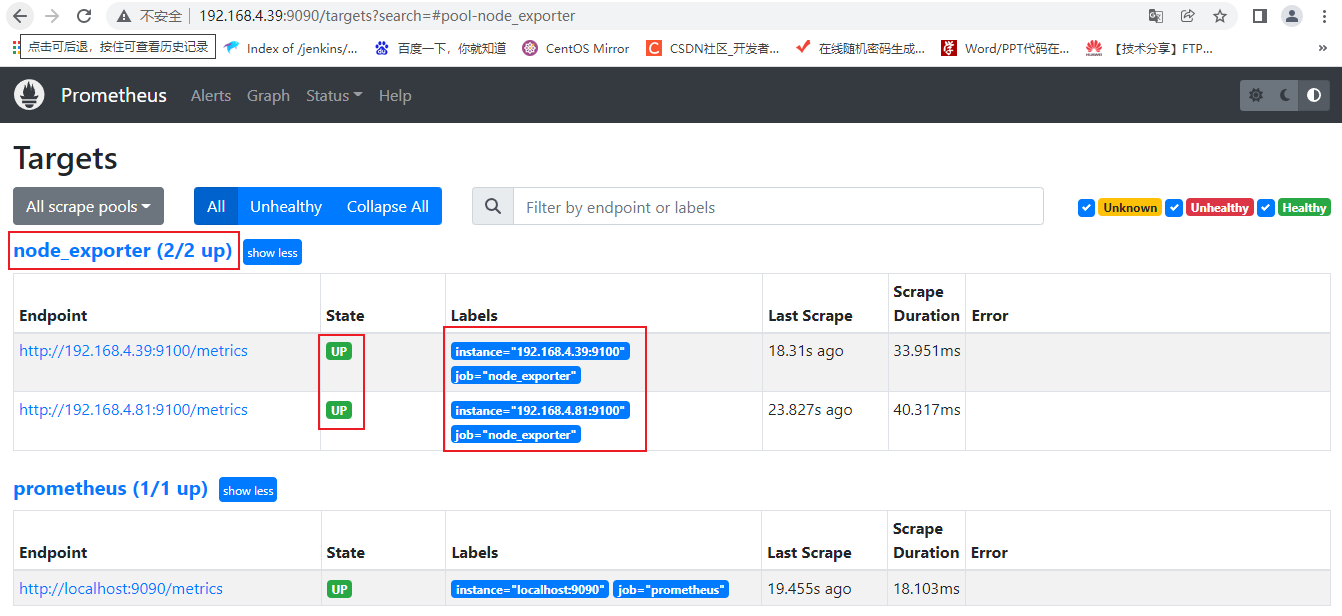The width and height of the screenshot is (1342, 616).
Task: Click the share page icon
Action: [1188, 16]
